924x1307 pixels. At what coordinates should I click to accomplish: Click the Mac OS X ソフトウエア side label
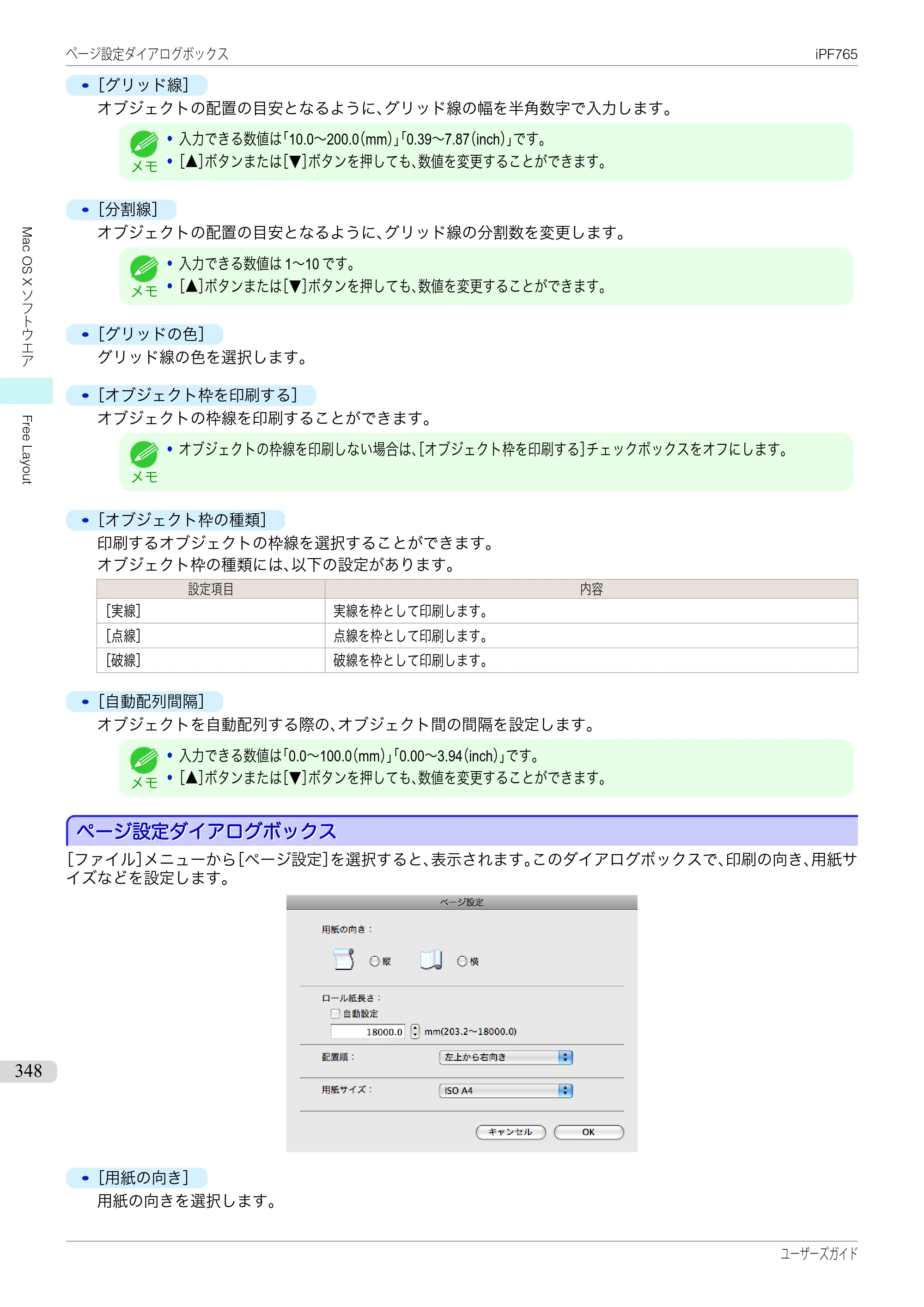(27, 297)
